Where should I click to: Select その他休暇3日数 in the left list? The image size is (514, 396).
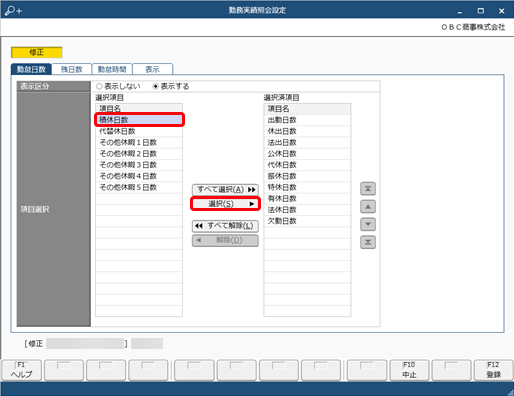click(x=139, y=165)
